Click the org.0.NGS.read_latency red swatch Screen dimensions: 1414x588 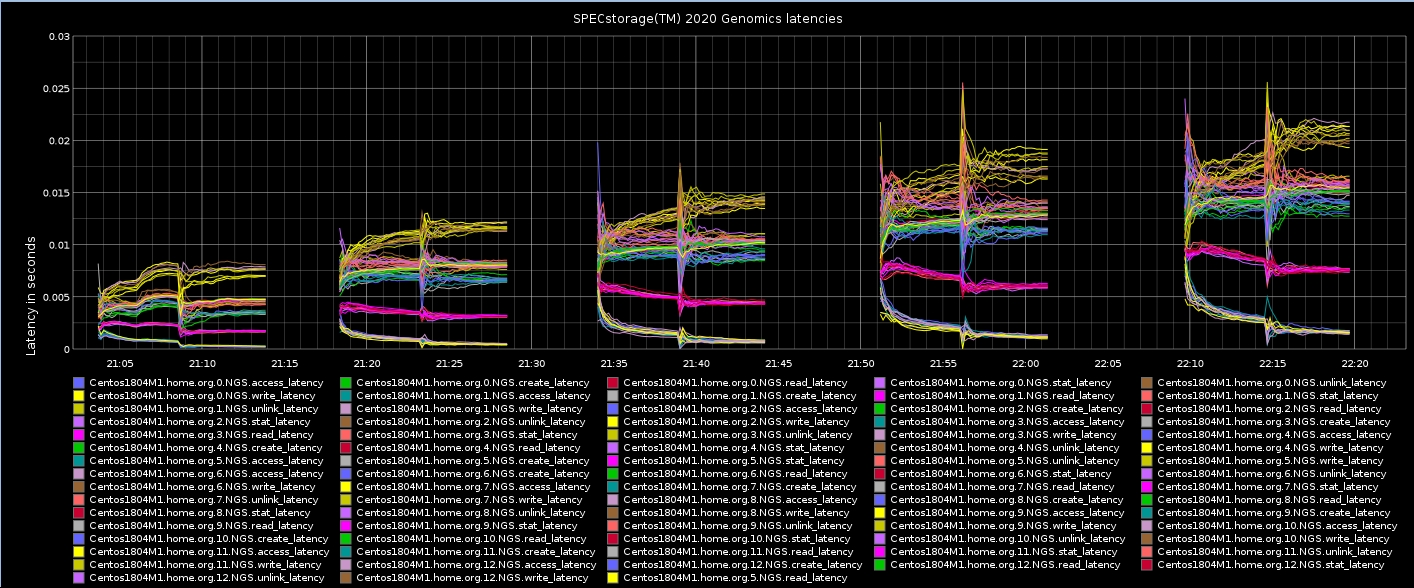(613, 383)
